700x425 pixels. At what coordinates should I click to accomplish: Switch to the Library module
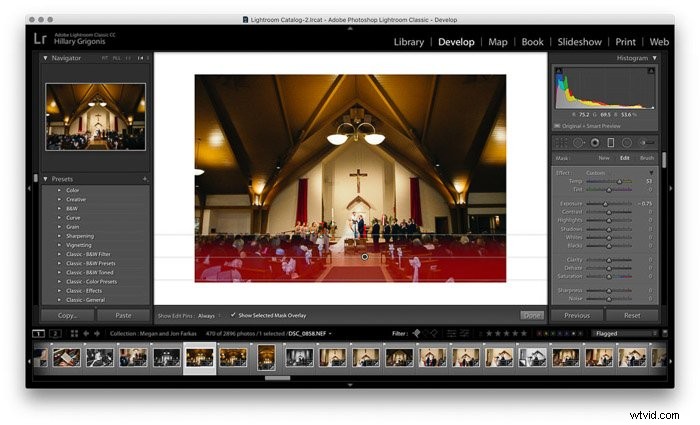click(408, 42)
